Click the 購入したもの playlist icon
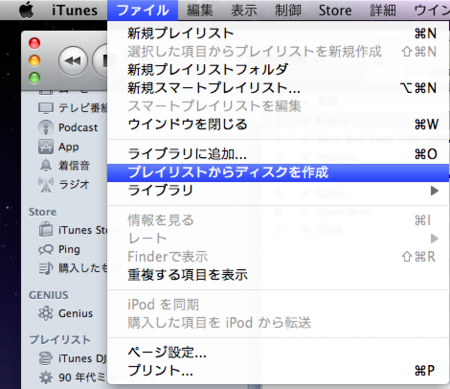Screen dimensions: 450x389 (x=46, y=268)
